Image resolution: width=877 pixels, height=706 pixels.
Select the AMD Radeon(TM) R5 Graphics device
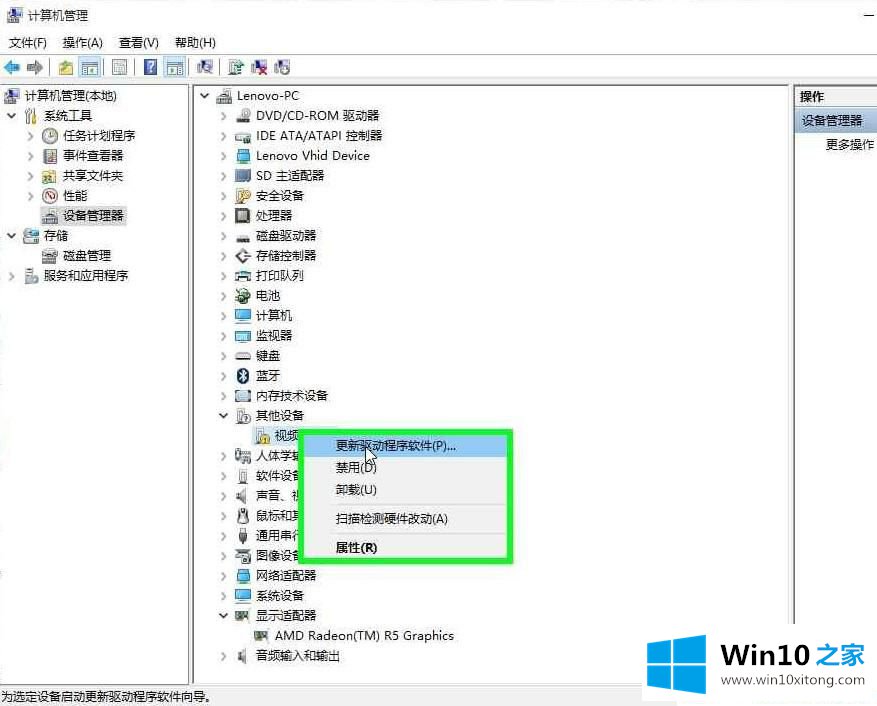click(363, 635)
